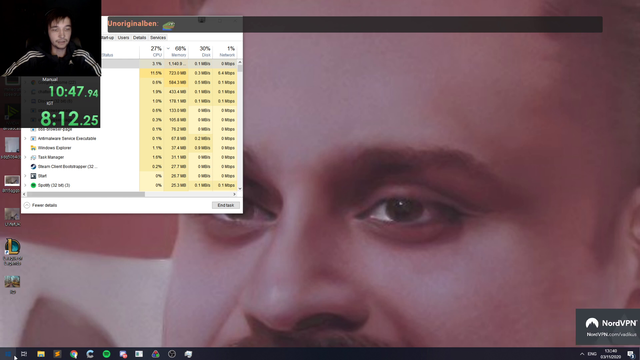This screenshot has height=360, width=640.
Task: Click the Windows Explorer folder icon in processes
Action: tap(33, 148)
